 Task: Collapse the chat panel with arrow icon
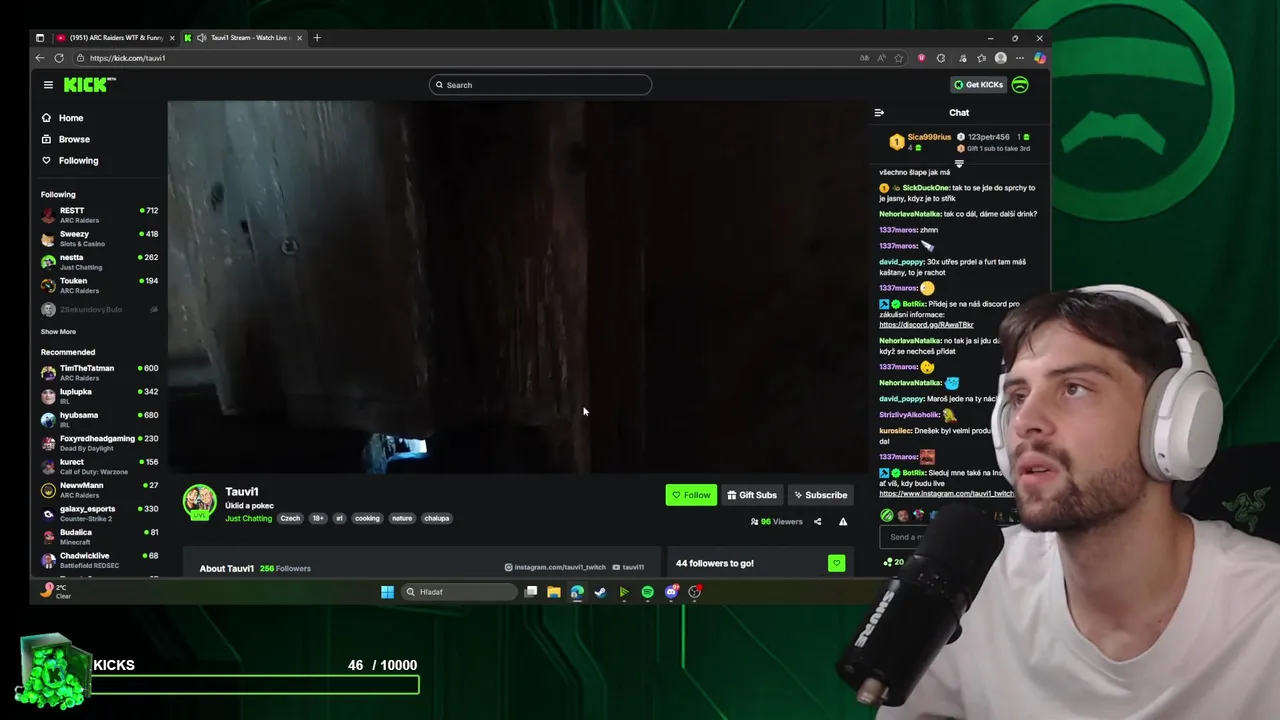(x=879, y=113)
